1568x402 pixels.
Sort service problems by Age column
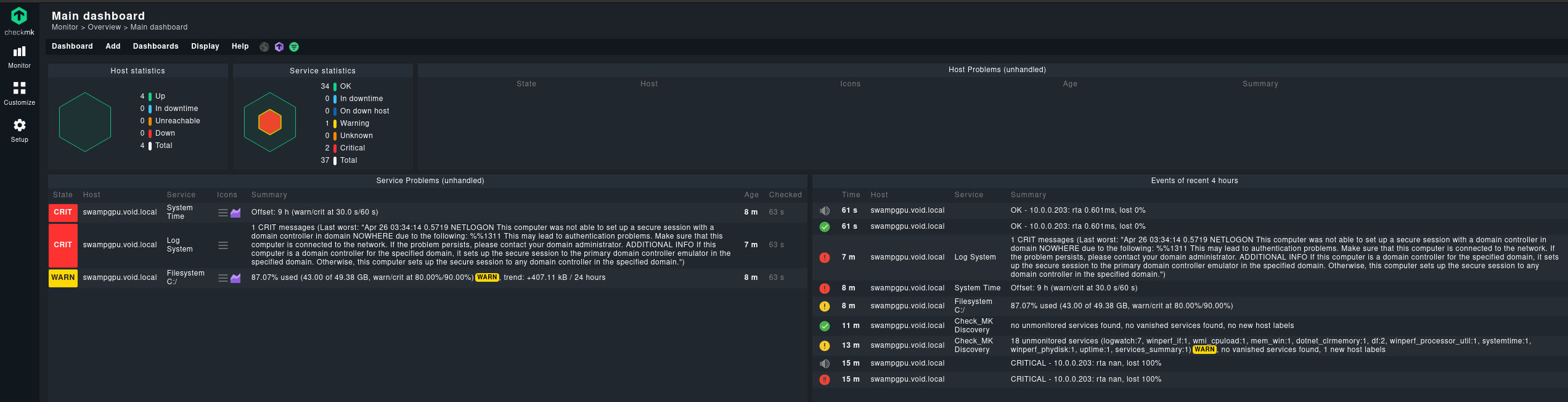(x=751, y=195)
